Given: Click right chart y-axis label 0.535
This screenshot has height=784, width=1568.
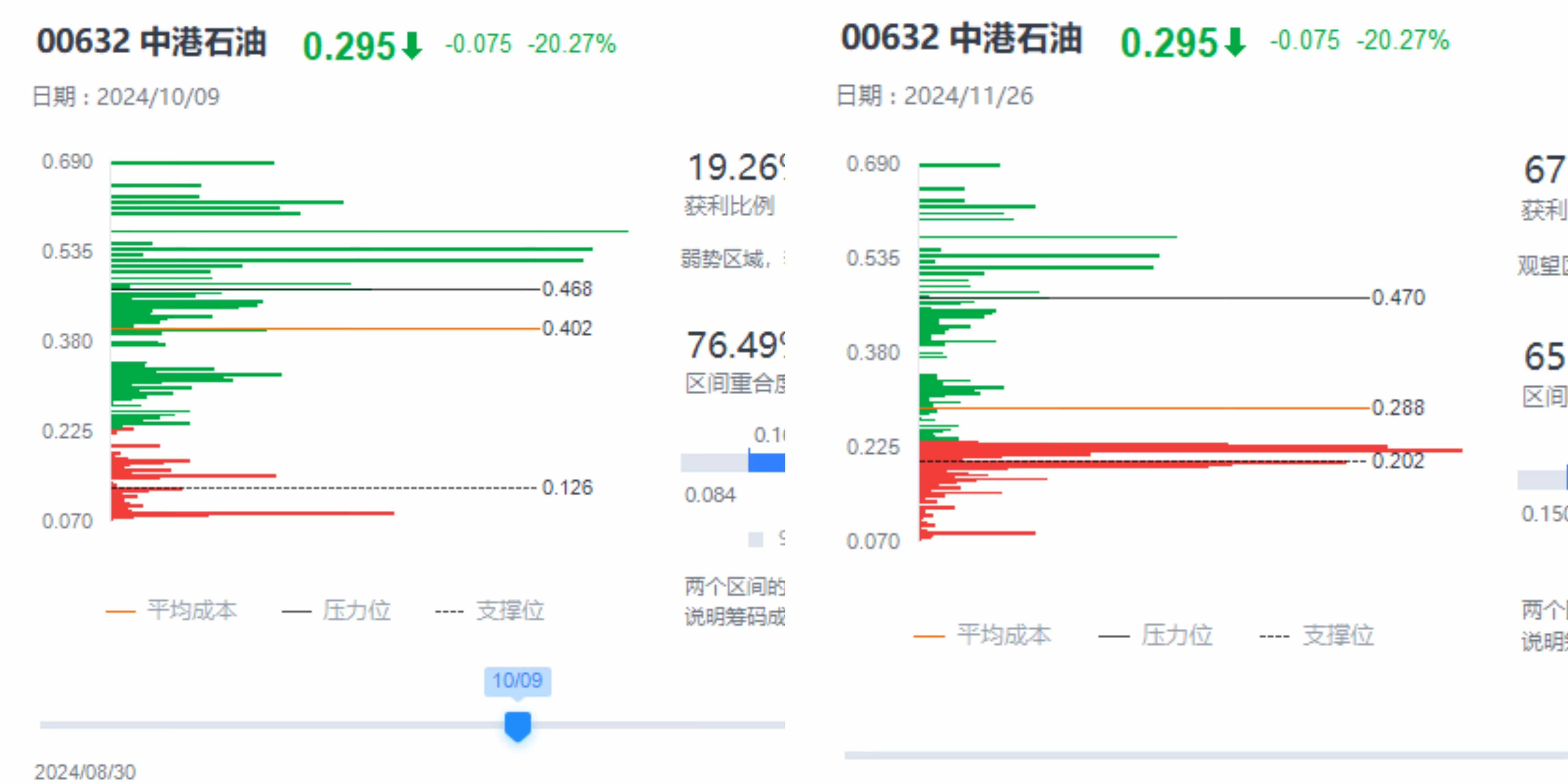Looking at the screenshot, I should tap(873, 258).
